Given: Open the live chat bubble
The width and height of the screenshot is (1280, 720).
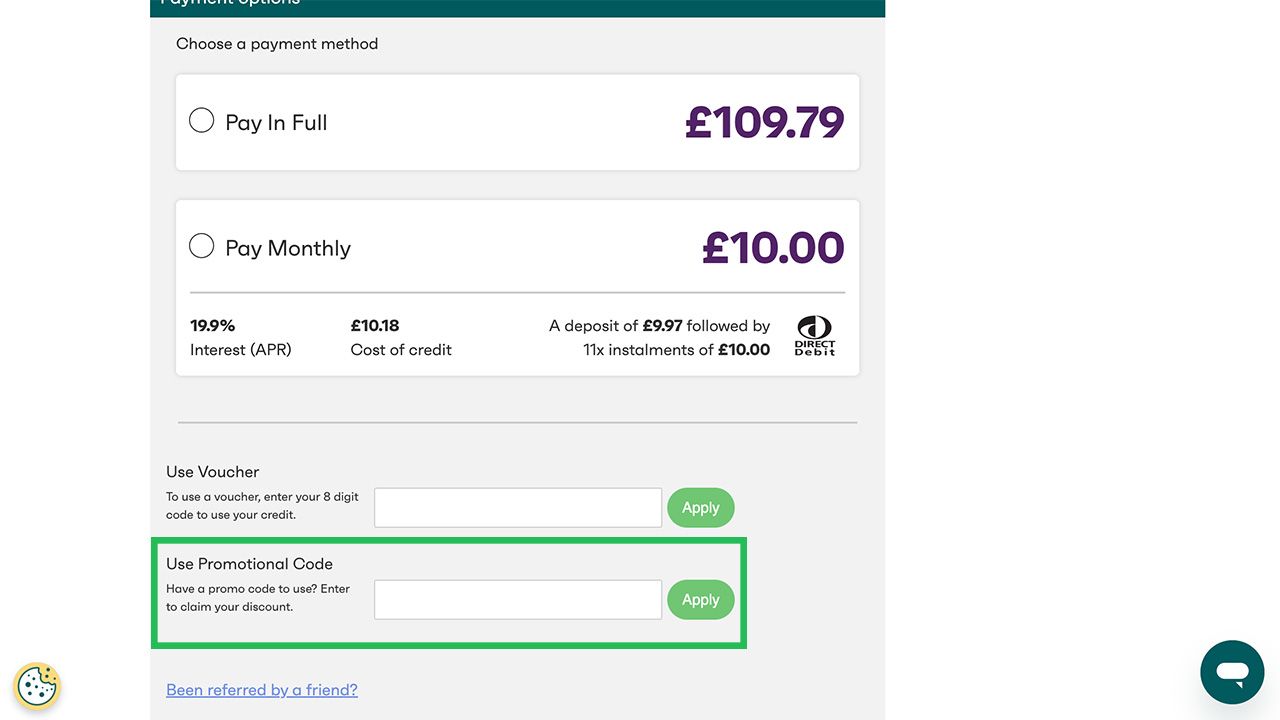Looking at the screenshot, I should (1232, 672).
